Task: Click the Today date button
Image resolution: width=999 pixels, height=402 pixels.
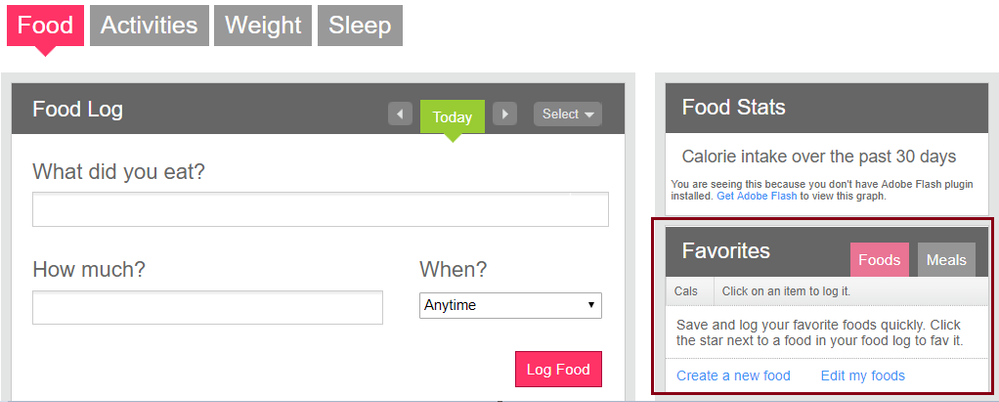Action: pos(452,117)
